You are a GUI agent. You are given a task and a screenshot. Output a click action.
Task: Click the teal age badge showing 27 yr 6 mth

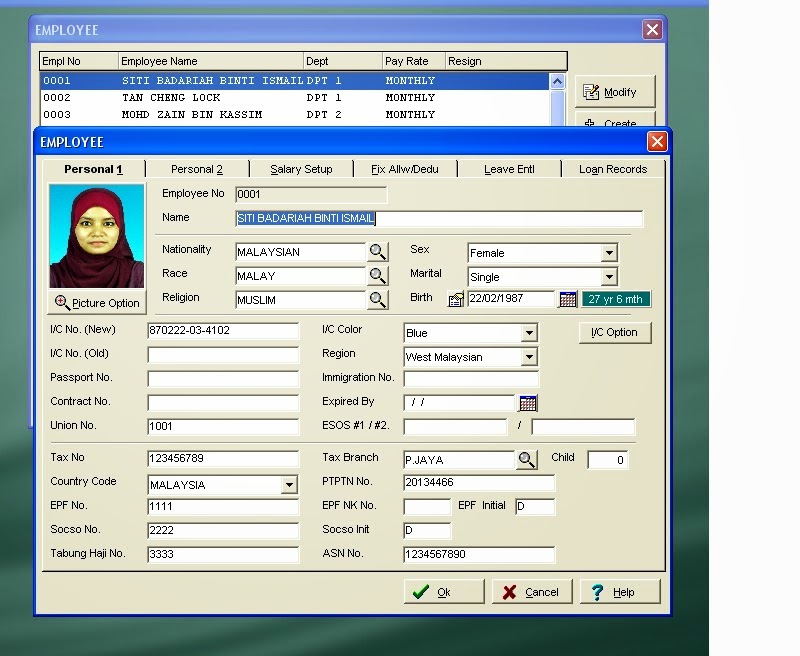pos(615,298)
